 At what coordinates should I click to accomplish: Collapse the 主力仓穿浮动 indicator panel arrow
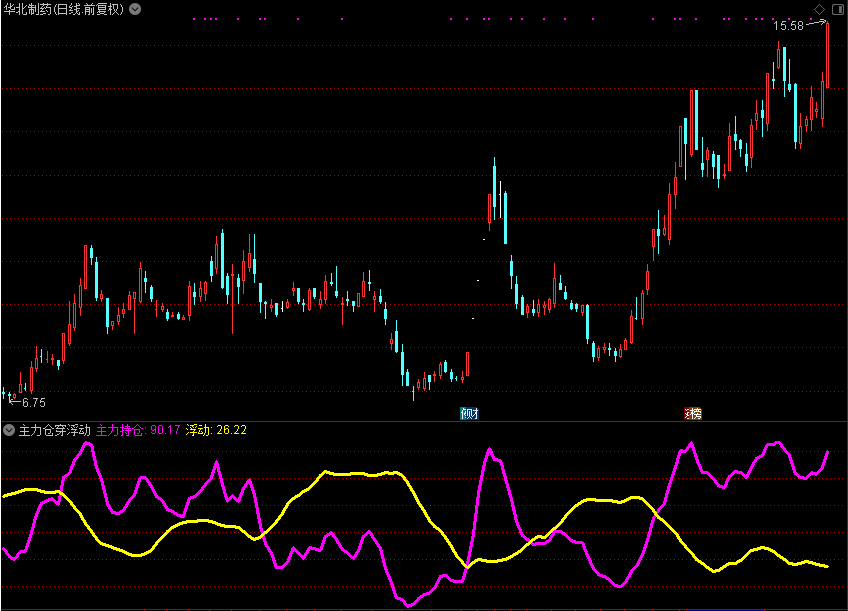coord(9,430)
